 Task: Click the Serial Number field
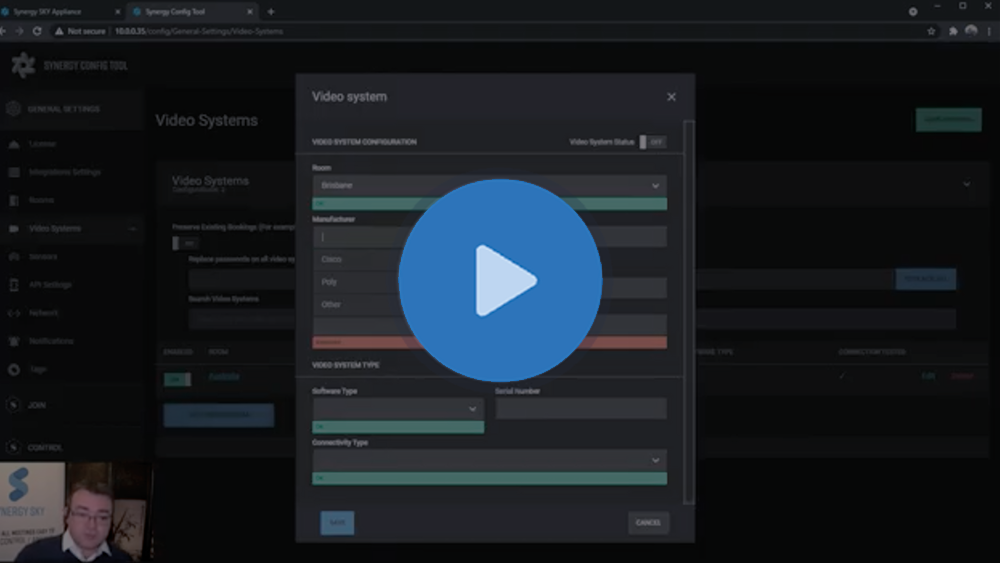[581, 409]
